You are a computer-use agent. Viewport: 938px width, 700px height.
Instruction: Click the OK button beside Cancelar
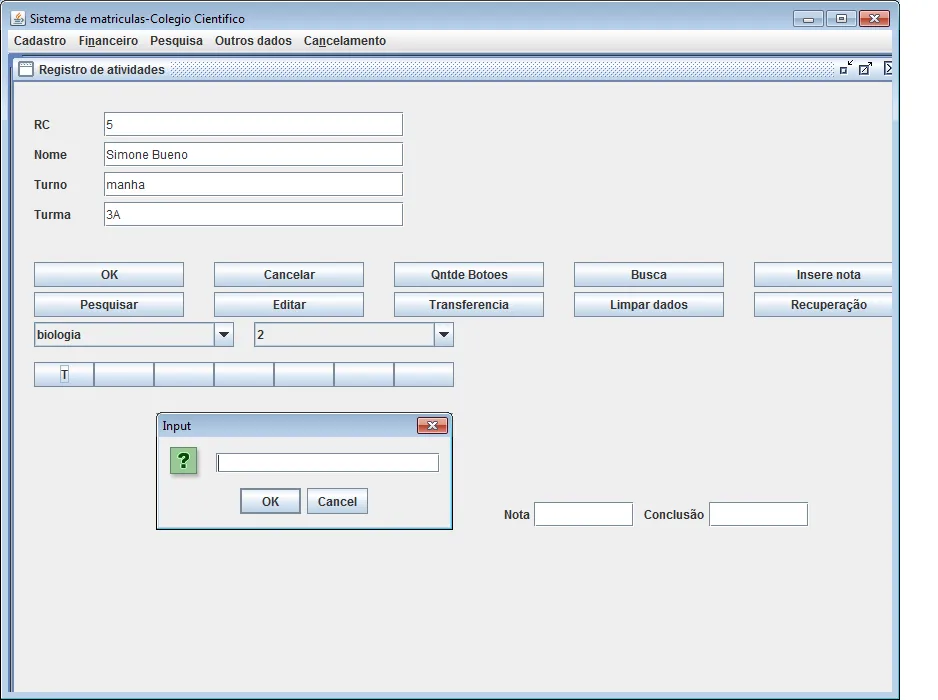tap(109, 275)
